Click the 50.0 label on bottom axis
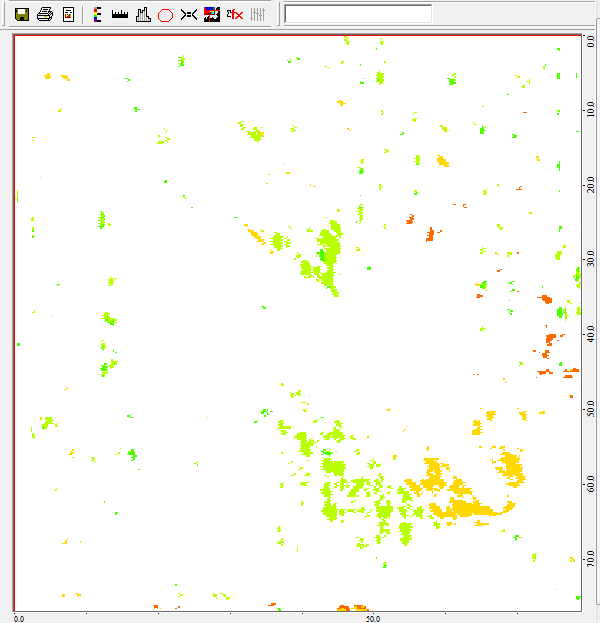The image size is (600, 623). [371, 618]
